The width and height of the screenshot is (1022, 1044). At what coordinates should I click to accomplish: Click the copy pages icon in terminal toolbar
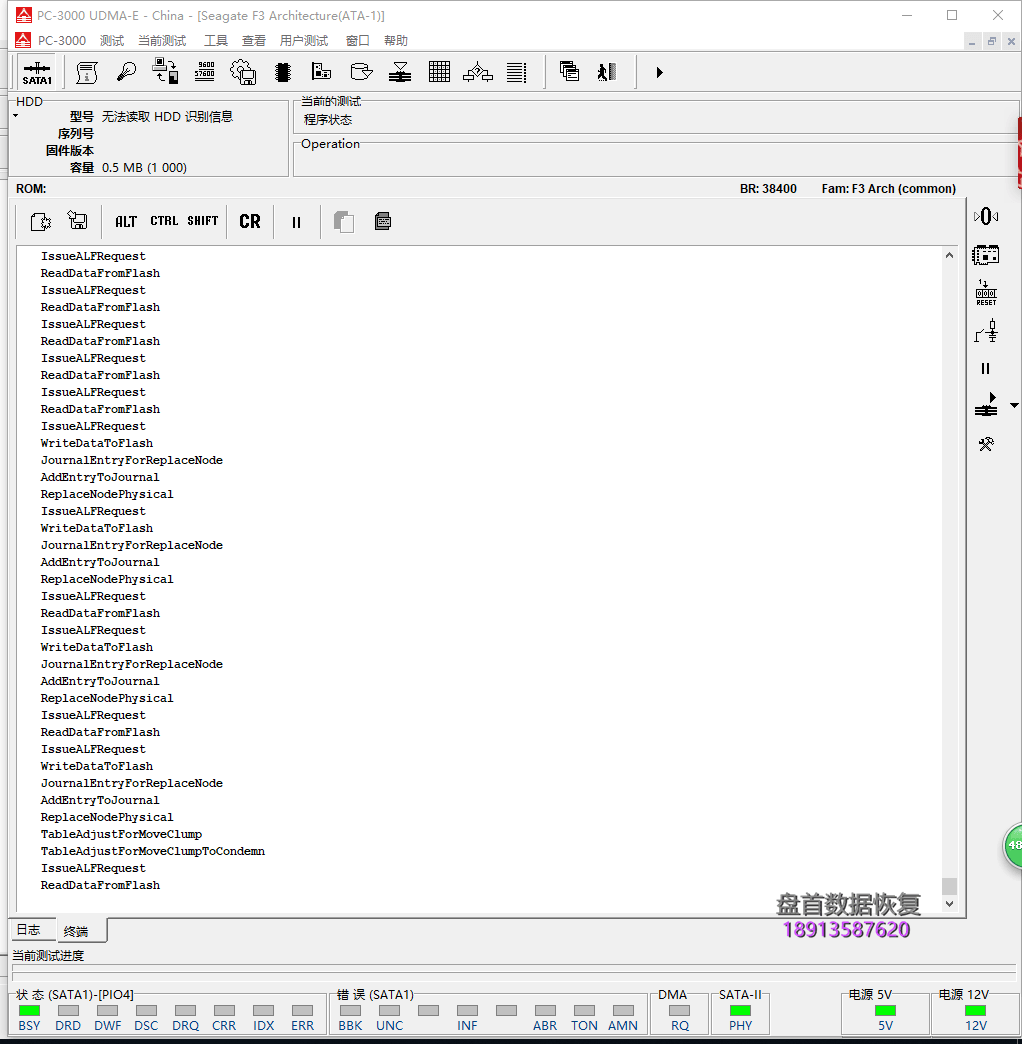click(x=344, y=222)
